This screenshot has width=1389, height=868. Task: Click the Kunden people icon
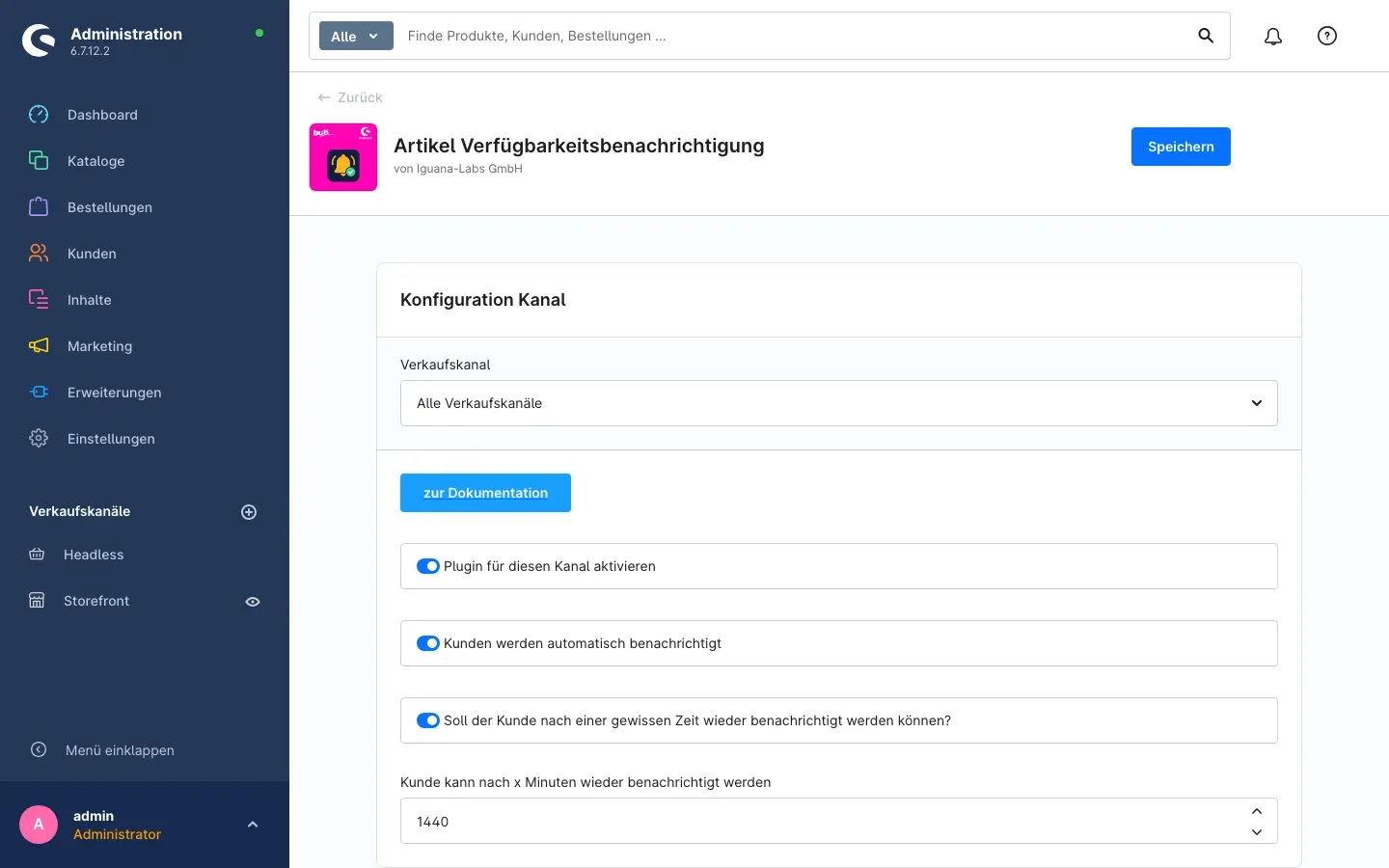[x=39, y=254]
